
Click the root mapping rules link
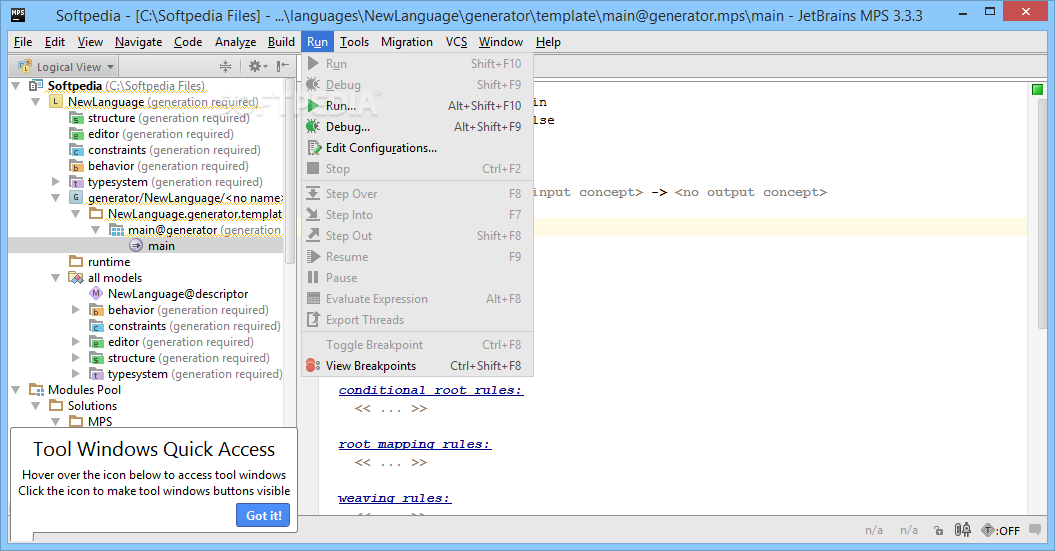click(414, 444)
